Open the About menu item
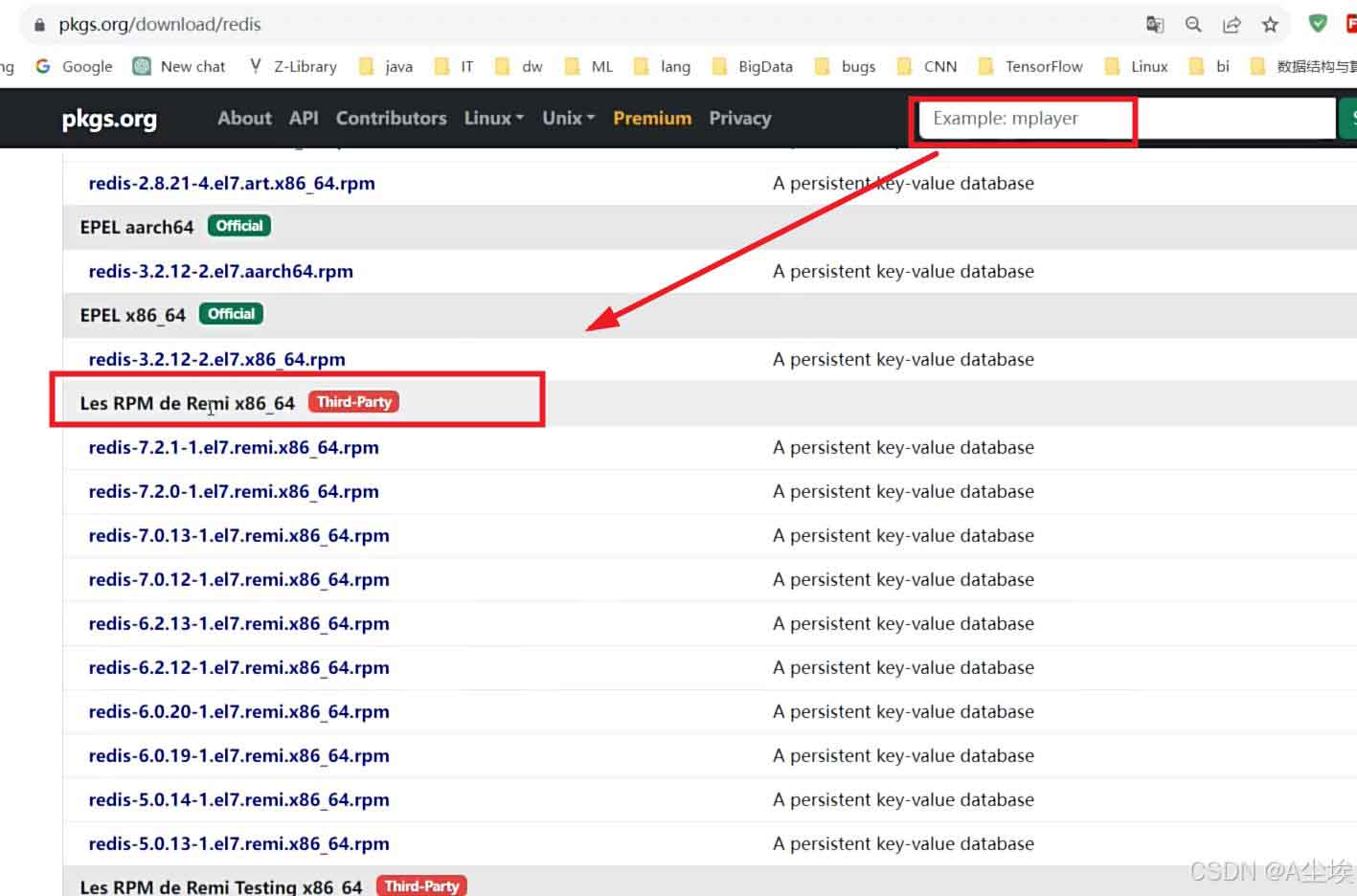Screen dimensions: 1357x896 (244, 118)
